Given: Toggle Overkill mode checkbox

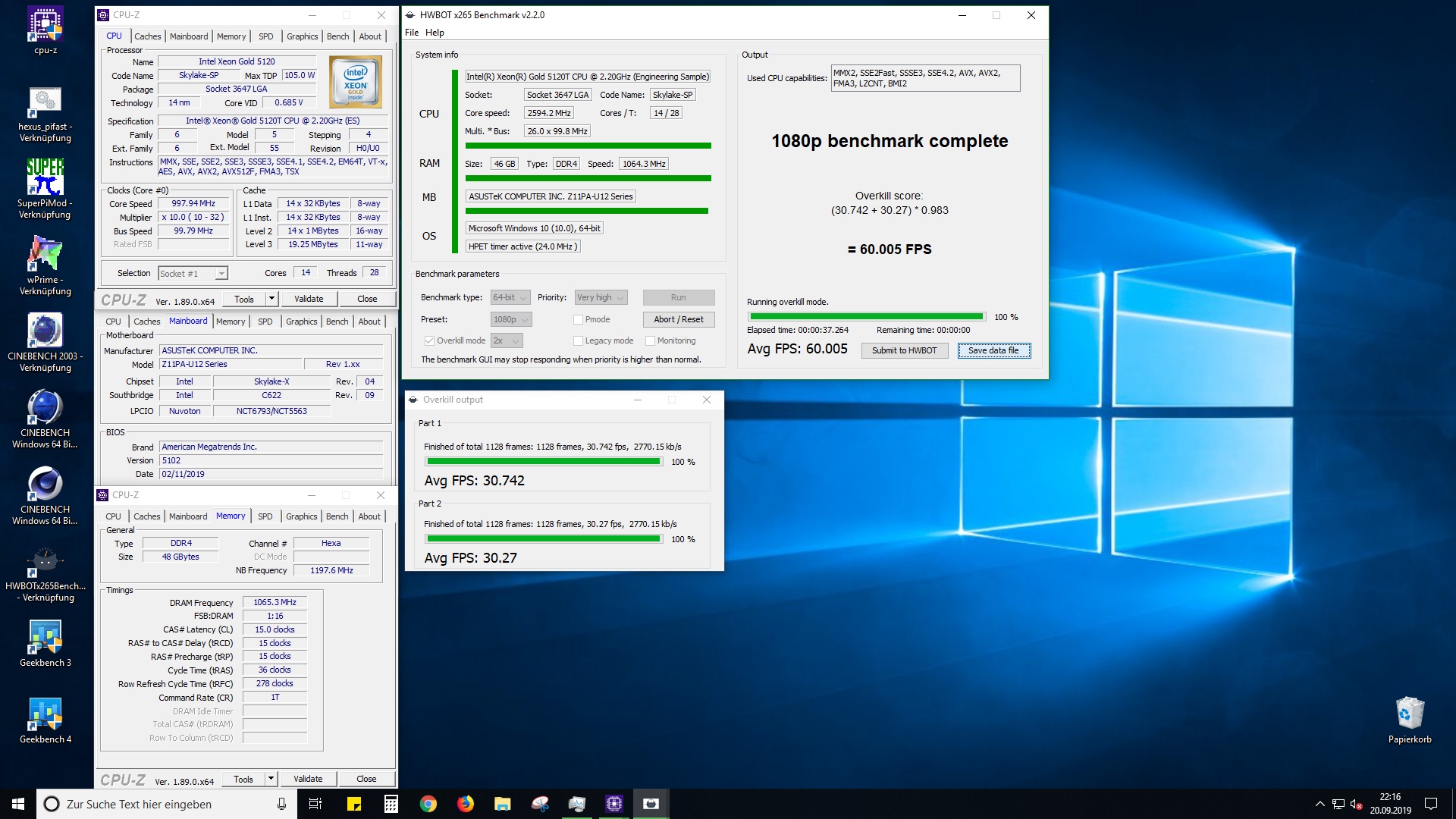Looking at the screenshot, I should (429, 341).
